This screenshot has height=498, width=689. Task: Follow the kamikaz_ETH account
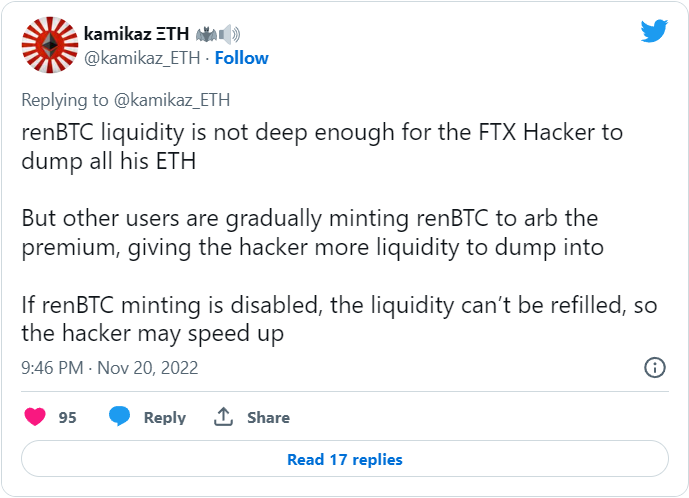coord(241,58)
